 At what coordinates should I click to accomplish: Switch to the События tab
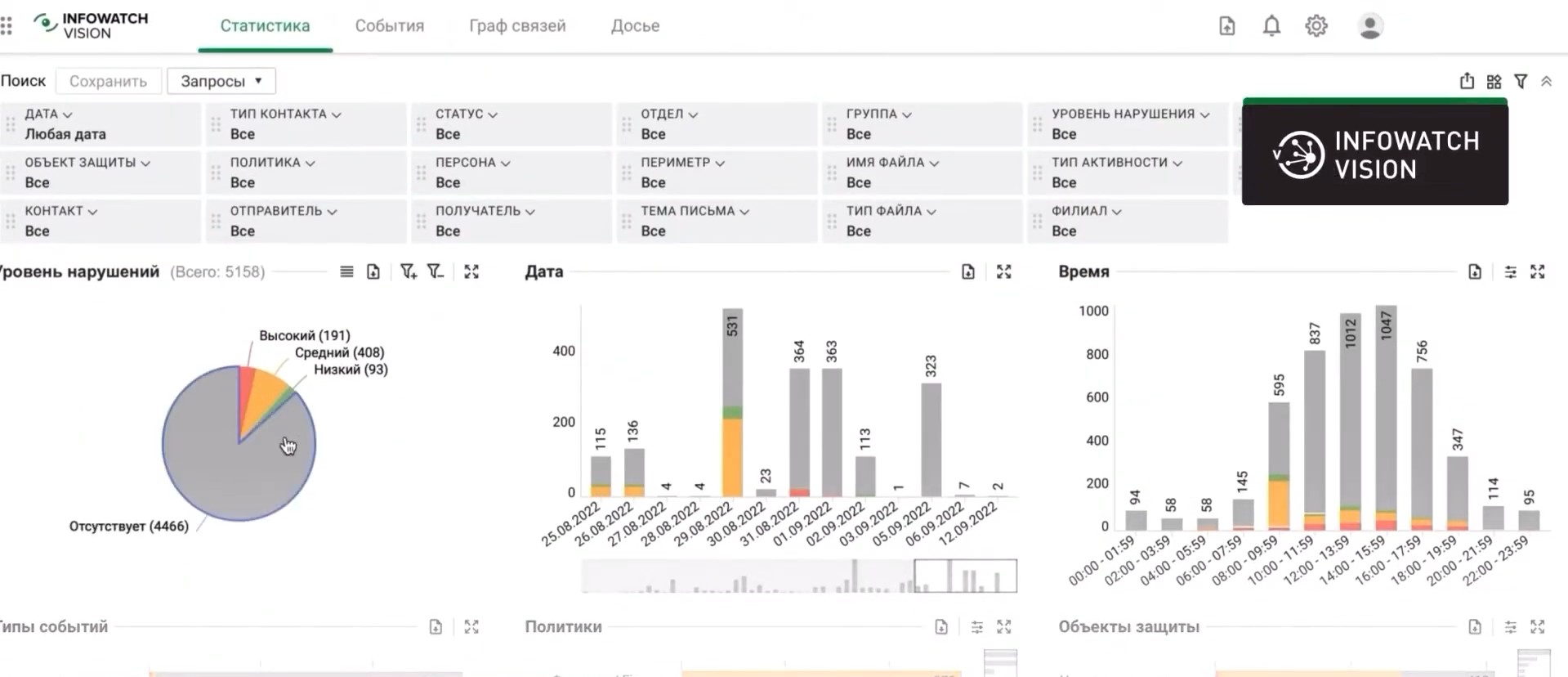click(x=389, y=26)
